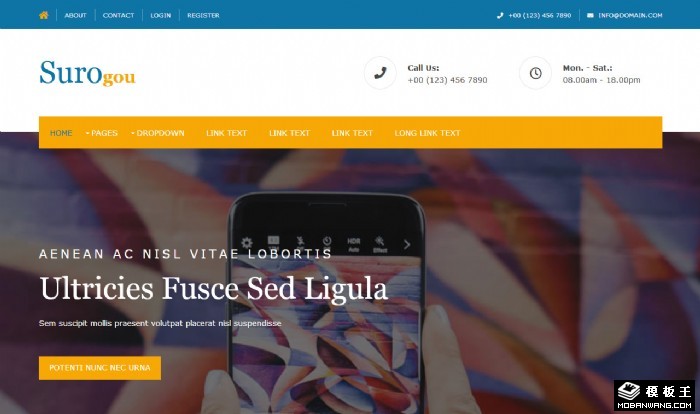This screenshot has width=700, height=414.
Task: Open the ABOUT link in top bar
Action: coord(75,15)
